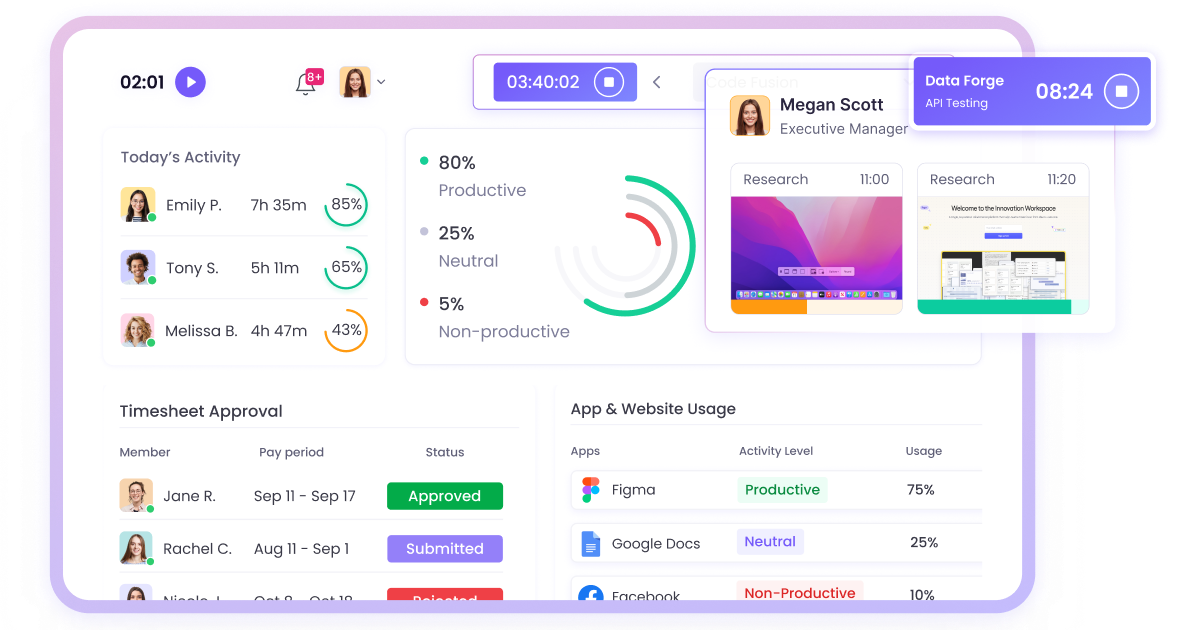Click the Approved status button for Jane R.

[x=445, y=496]
